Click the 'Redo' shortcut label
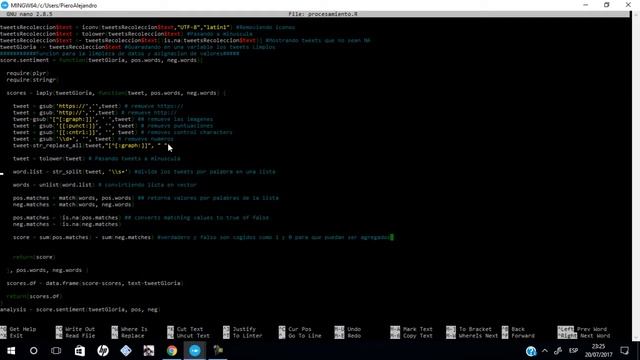The image size is (640, 360). (x=354, y=336)
